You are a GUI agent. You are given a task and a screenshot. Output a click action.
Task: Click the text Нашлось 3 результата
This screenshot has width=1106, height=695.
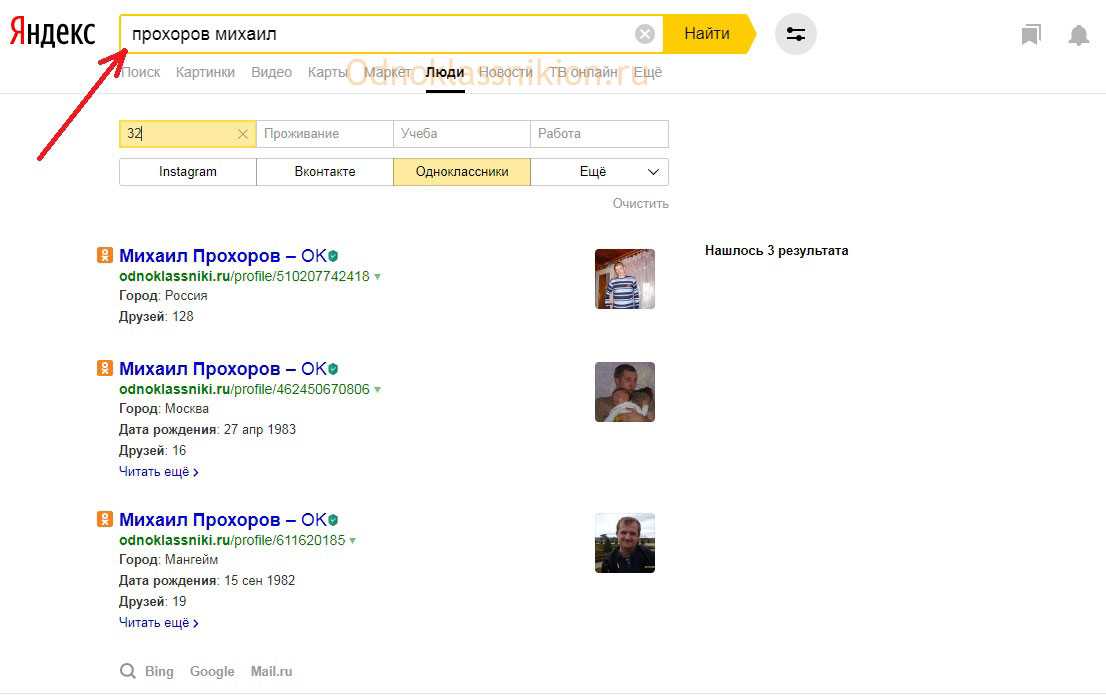[x=777, y=250]
